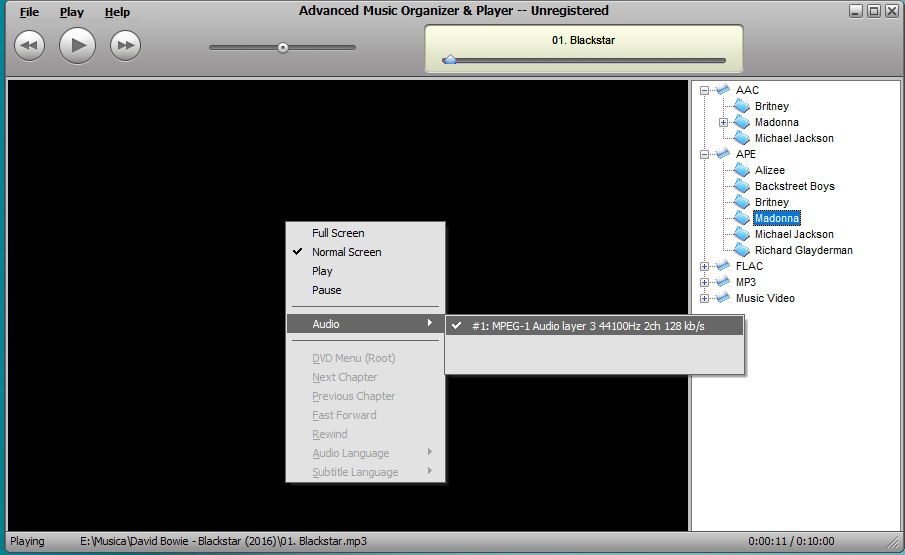The width and height of the screenshot is (905, 555).
Task: Click the volume slider knob
Action: pyautogui.click(x=283, y=47)
